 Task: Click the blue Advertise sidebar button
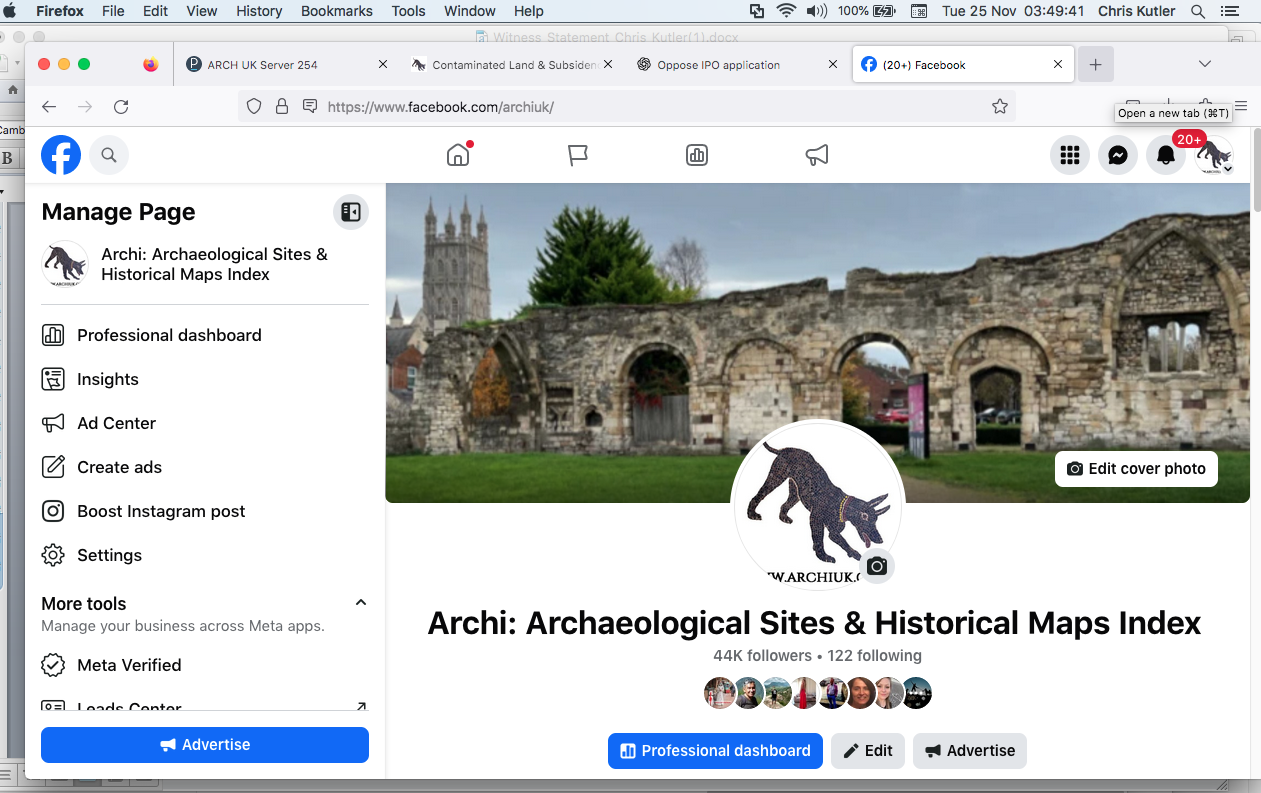pyautogui.click(x=205, y=745)
